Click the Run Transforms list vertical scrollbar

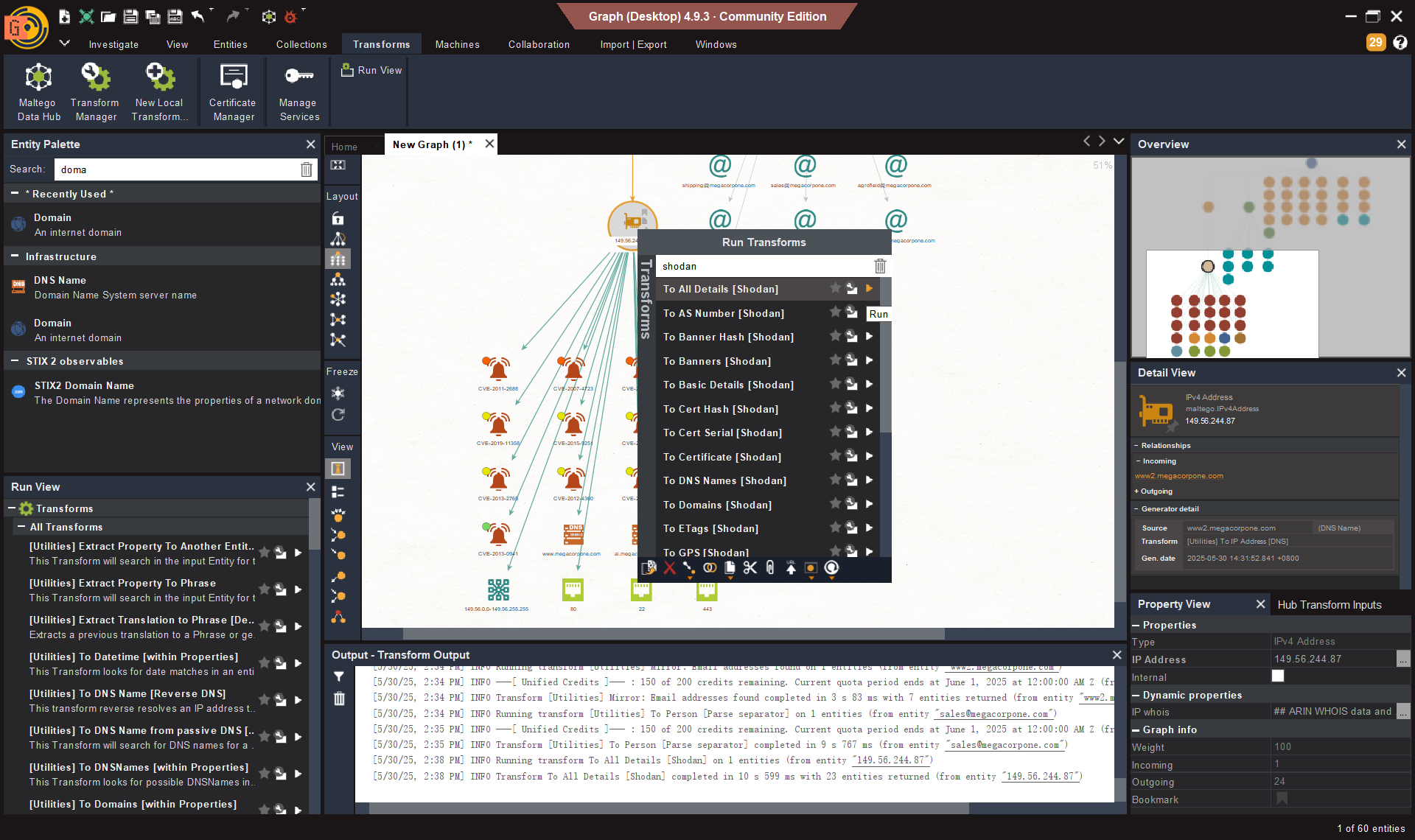[x=887, y=355]
